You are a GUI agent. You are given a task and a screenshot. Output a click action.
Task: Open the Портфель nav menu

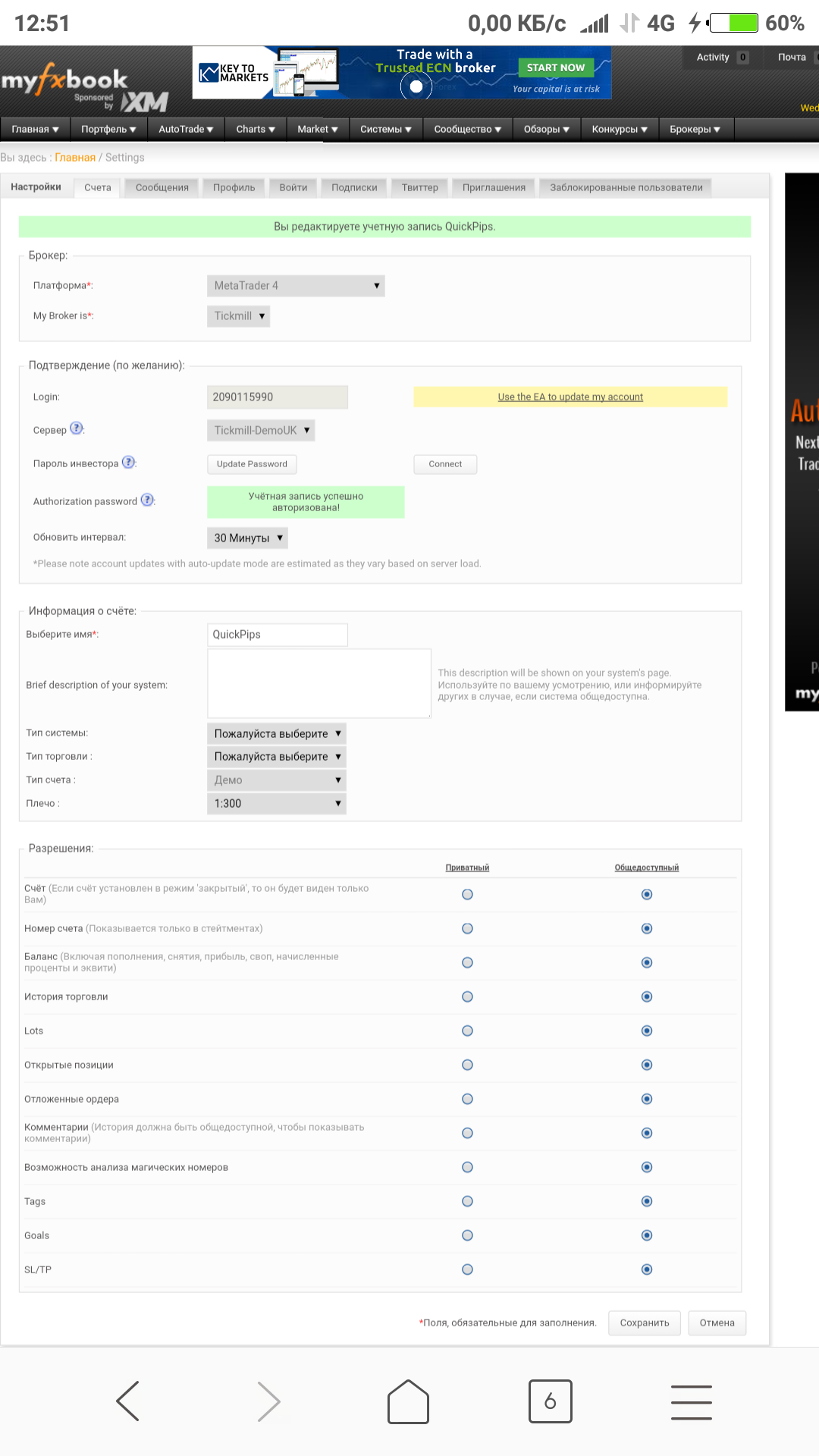point(108,129)
